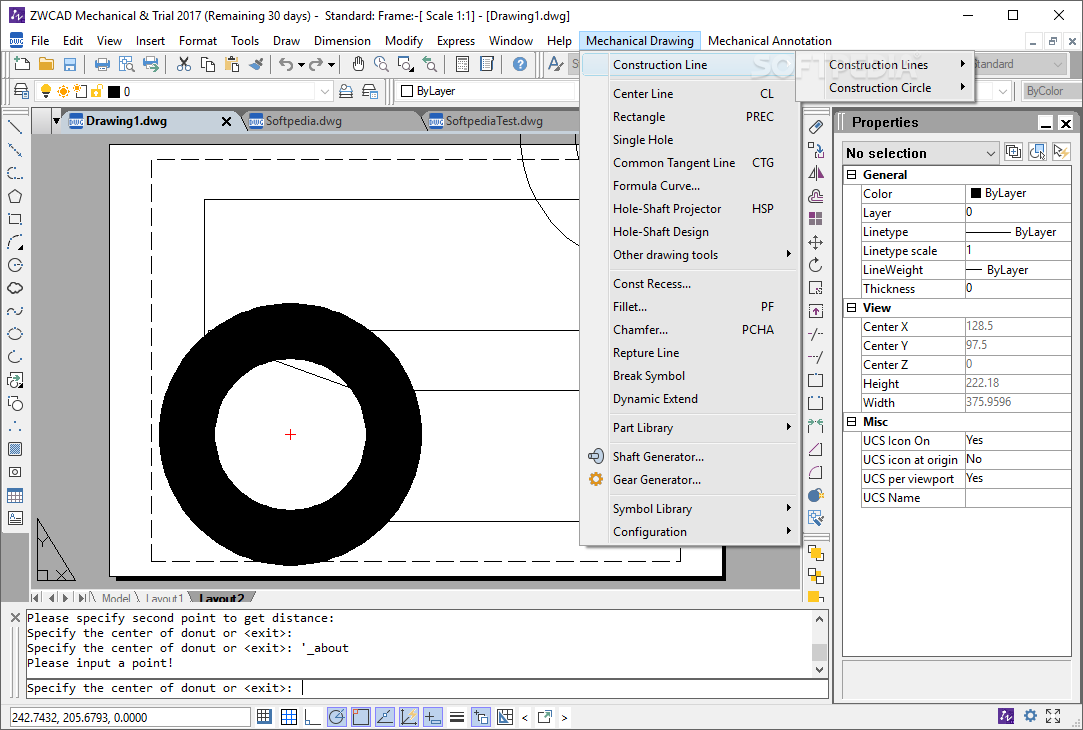Open the No selection dropdown in Properties
The height and width of the screenshot is (730, 1083).
click(921, 153)
